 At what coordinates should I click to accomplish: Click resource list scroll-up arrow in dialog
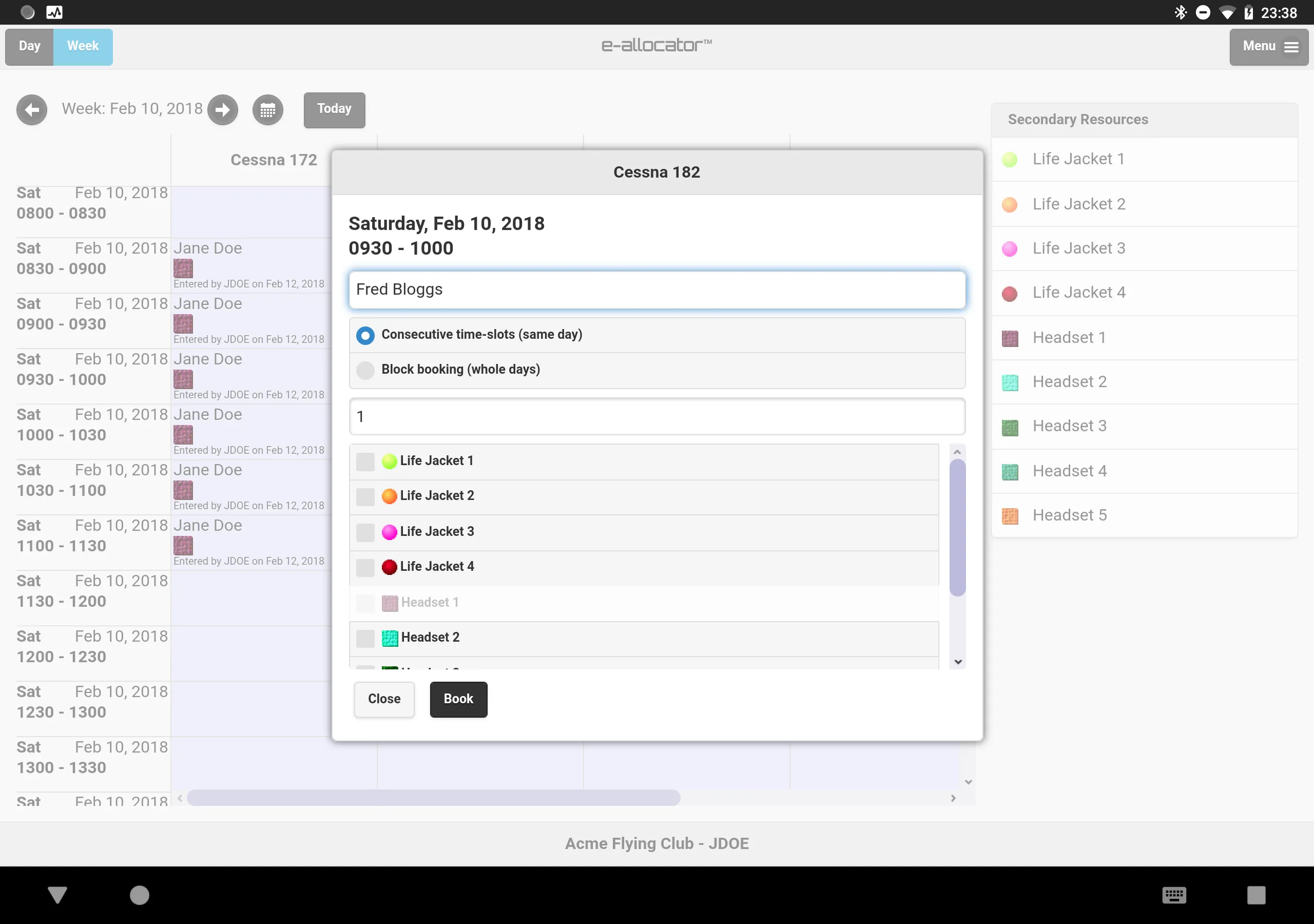(x=957, y=452)
